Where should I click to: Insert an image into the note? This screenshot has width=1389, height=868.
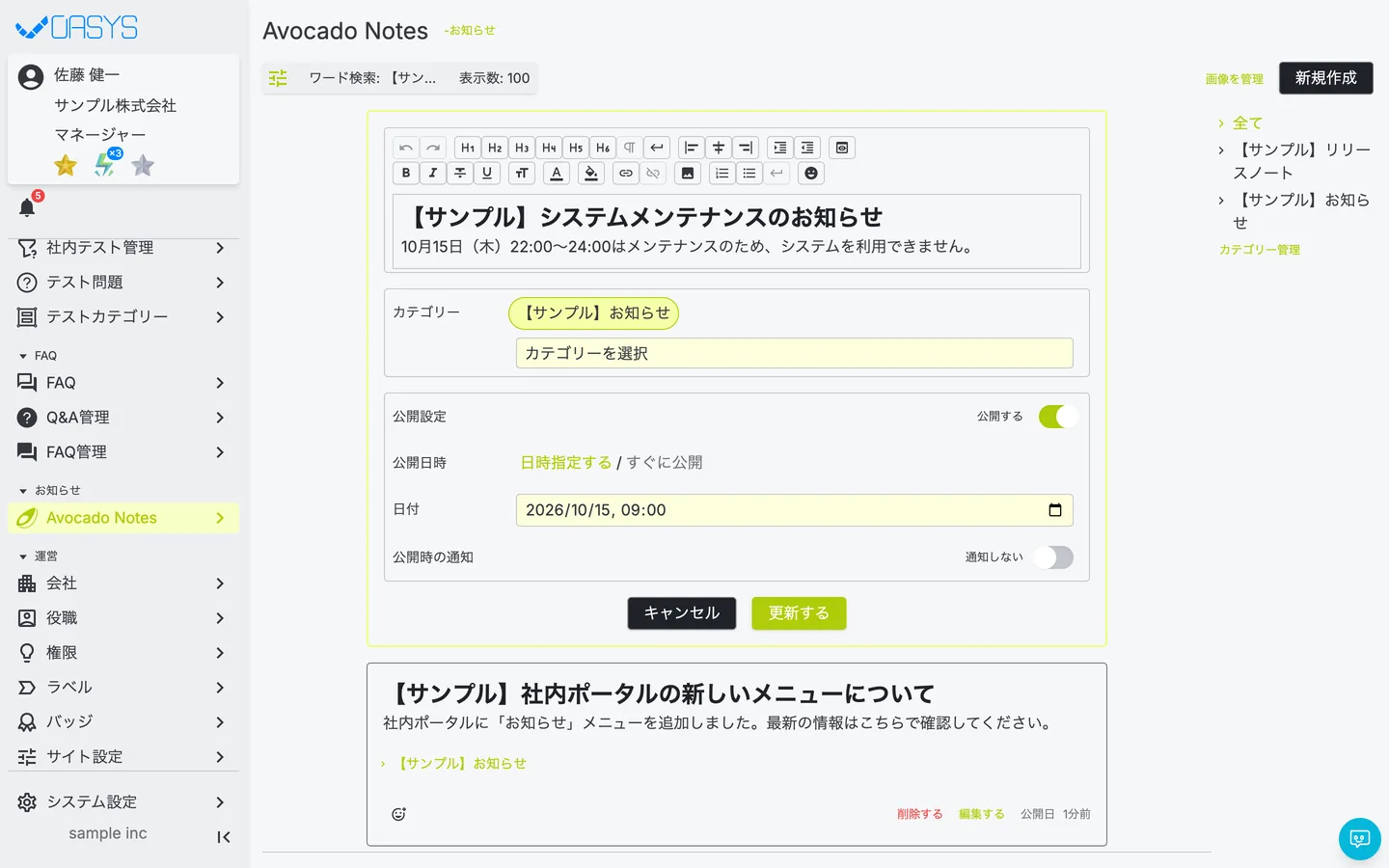pyautogui.click(x=688, y=174)
